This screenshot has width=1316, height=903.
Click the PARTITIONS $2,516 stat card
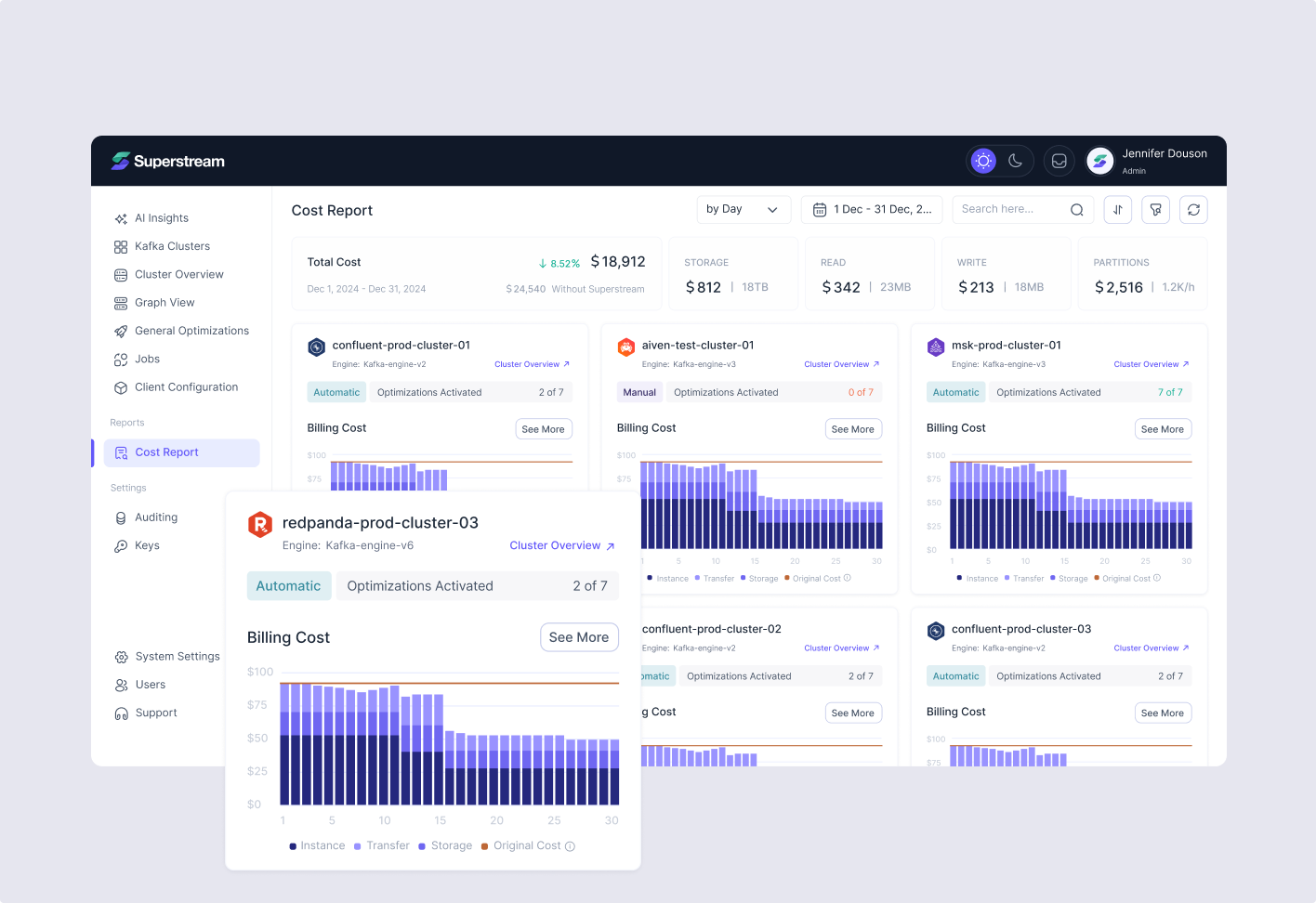(1143, 274)
